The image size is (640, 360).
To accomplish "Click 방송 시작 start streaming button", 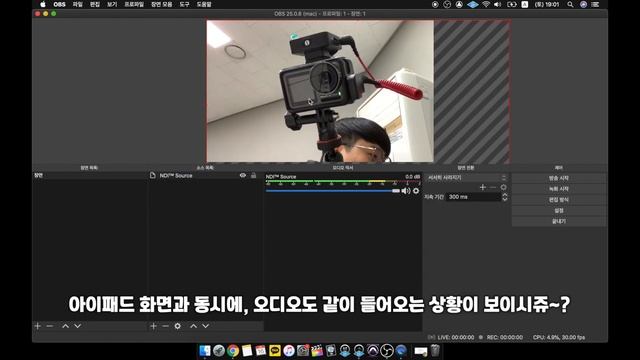I will pos(559,178).
